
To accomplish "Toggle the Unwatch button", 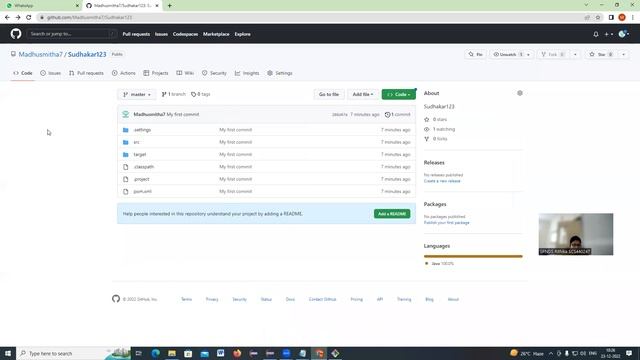I will pos(507,54).
